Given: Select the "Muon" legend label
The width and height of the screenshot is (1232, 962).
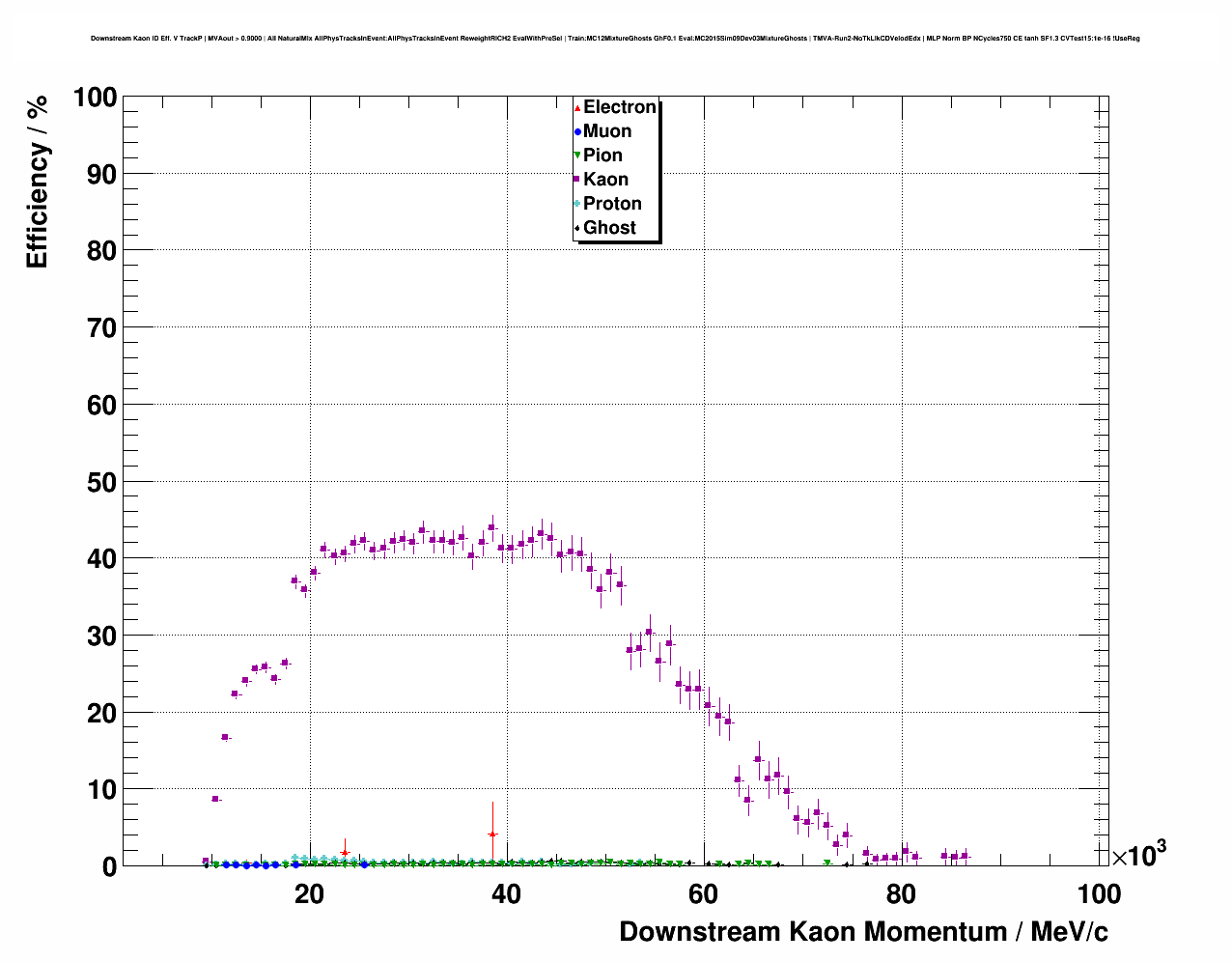Looking at the screenshot, I should [x=607, y=131].
